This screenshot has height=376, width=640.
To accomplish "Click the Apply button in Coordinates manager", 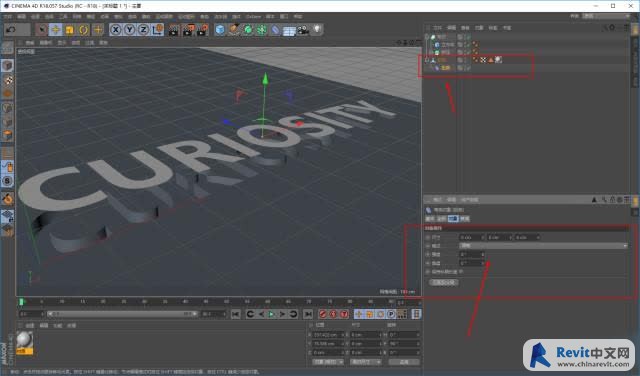I will pos(404,362).
